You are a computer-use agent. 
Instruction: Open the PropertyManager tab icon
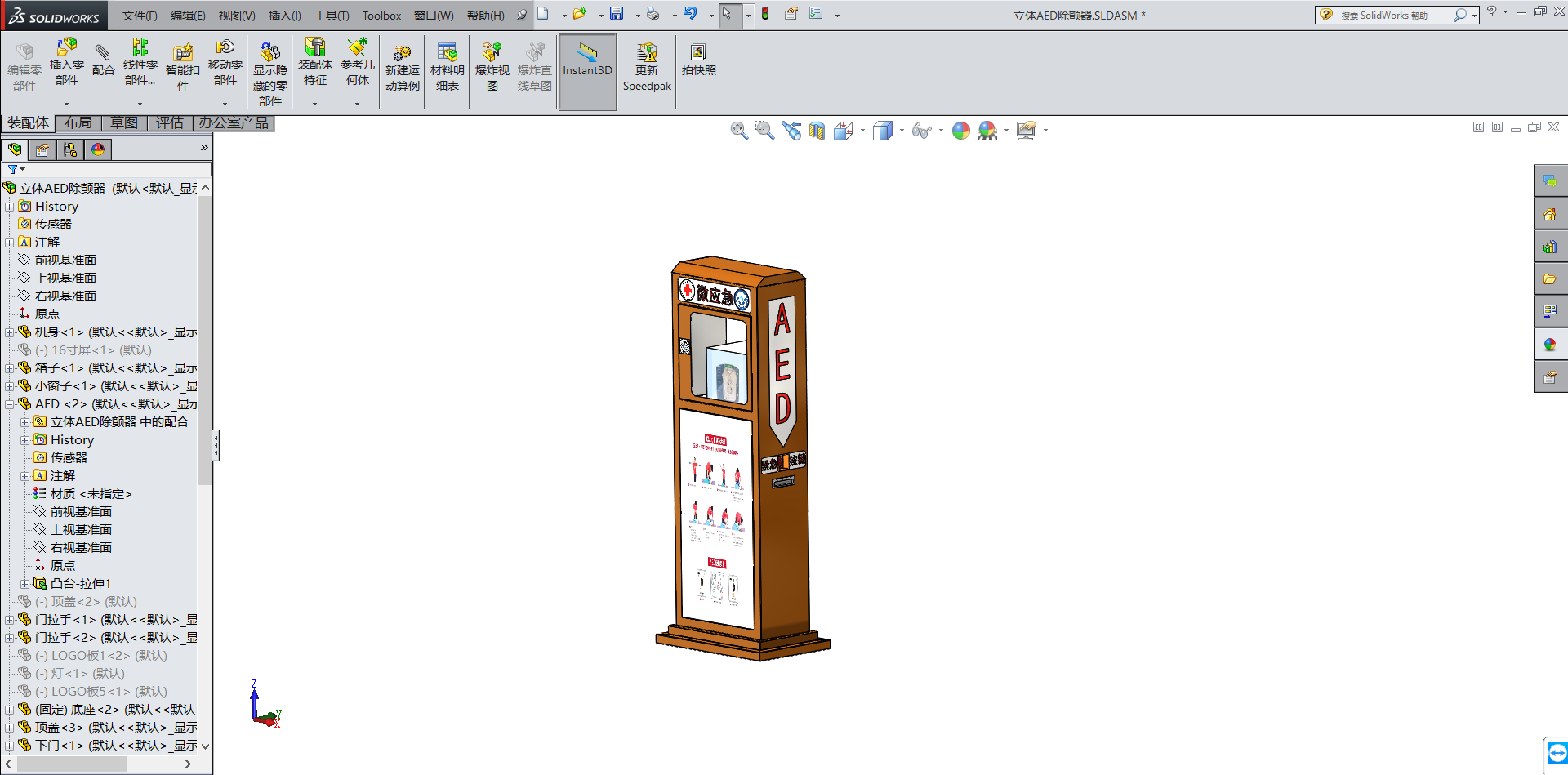coord(42,149)
